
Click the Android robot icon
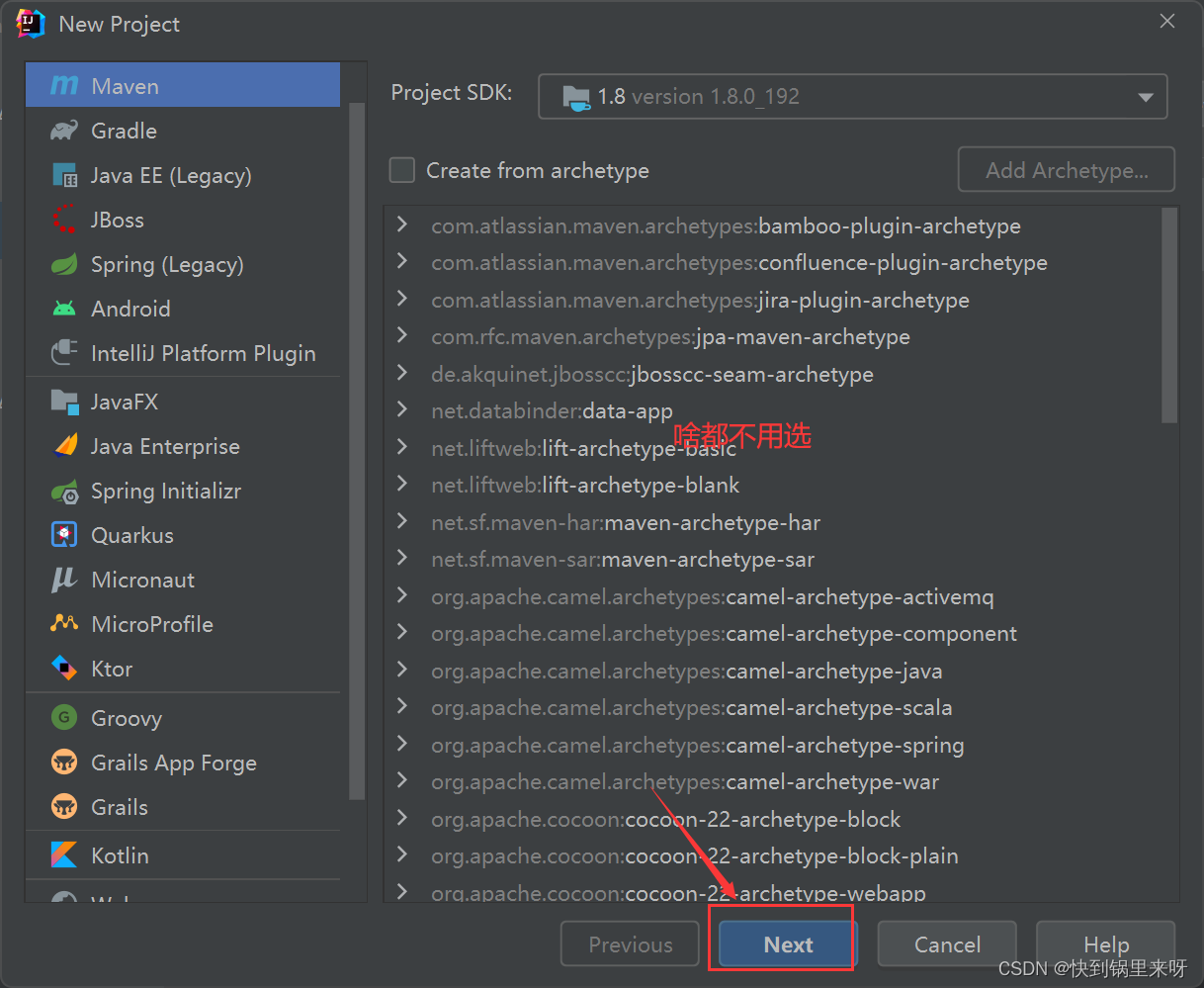[64, 309]
